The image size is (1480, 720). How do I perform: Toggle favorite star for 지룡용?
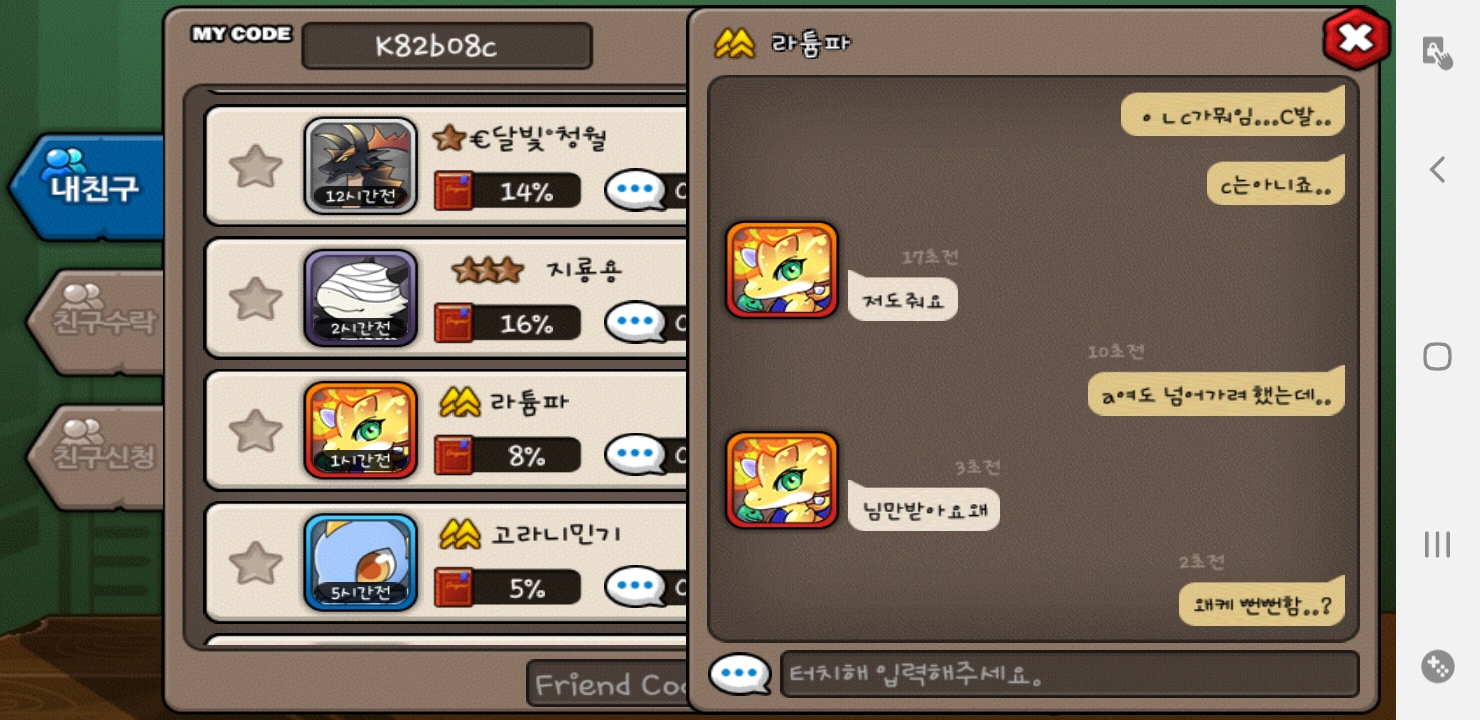pyautogui.click(x=256, y=298)
